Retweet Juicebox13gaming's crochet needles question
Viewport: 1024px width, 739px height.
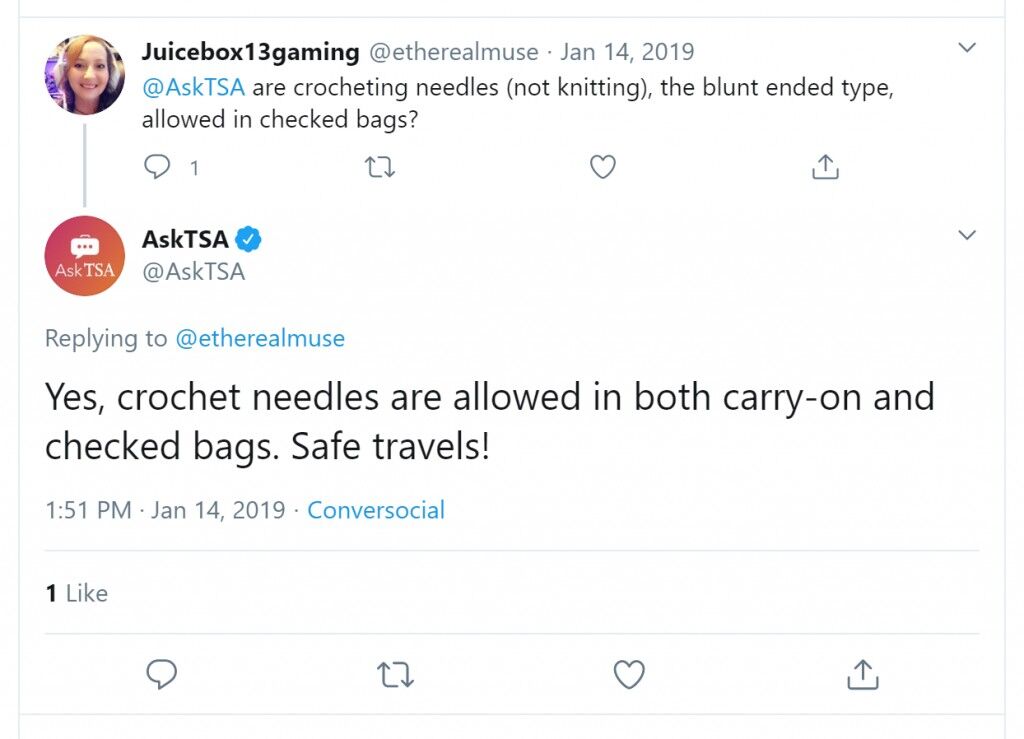coord(379,167)
